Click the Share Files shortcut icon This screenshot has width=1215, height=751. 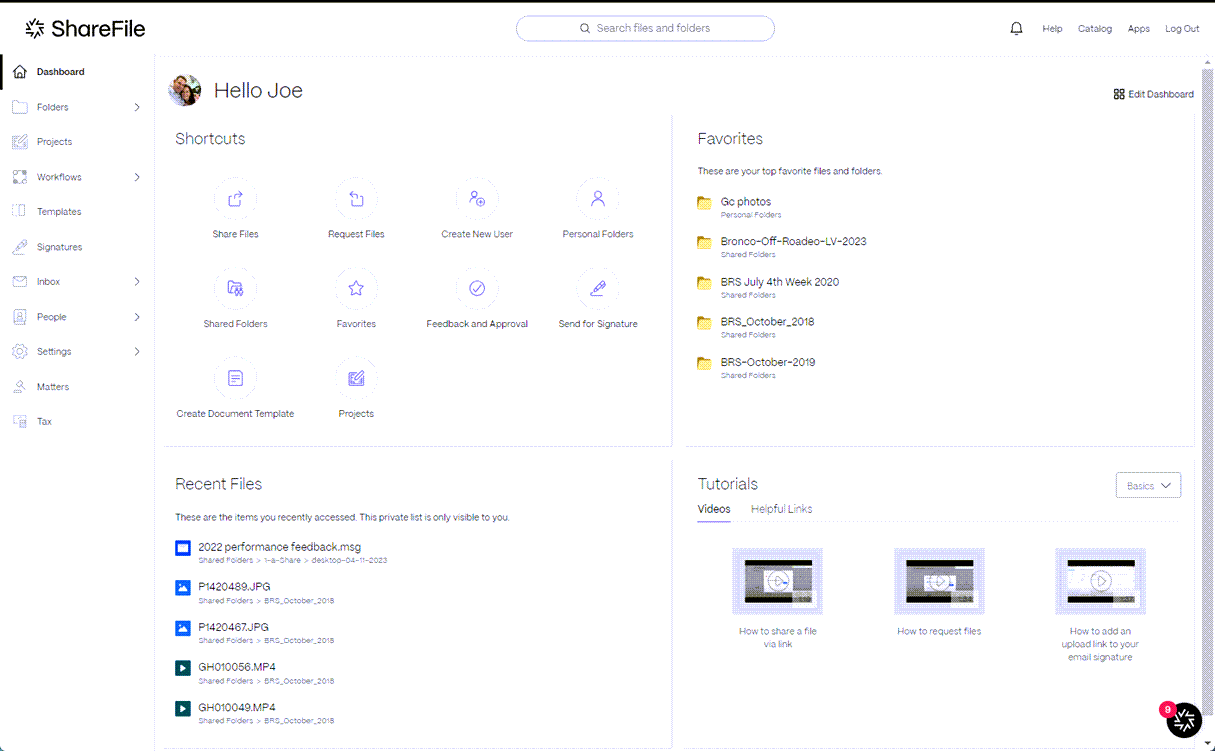click(236, 199)
